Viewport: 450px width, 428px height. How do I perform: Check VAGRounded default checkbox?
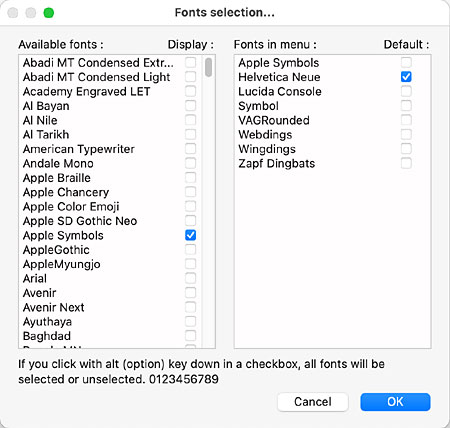[406, 120]
